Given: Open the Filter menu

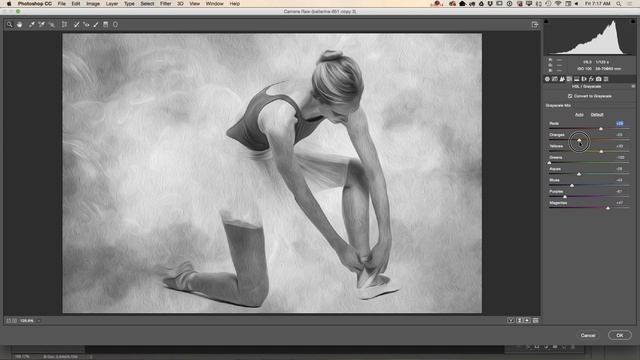Looking at the screenshot, I should click(x=165, y=4).
